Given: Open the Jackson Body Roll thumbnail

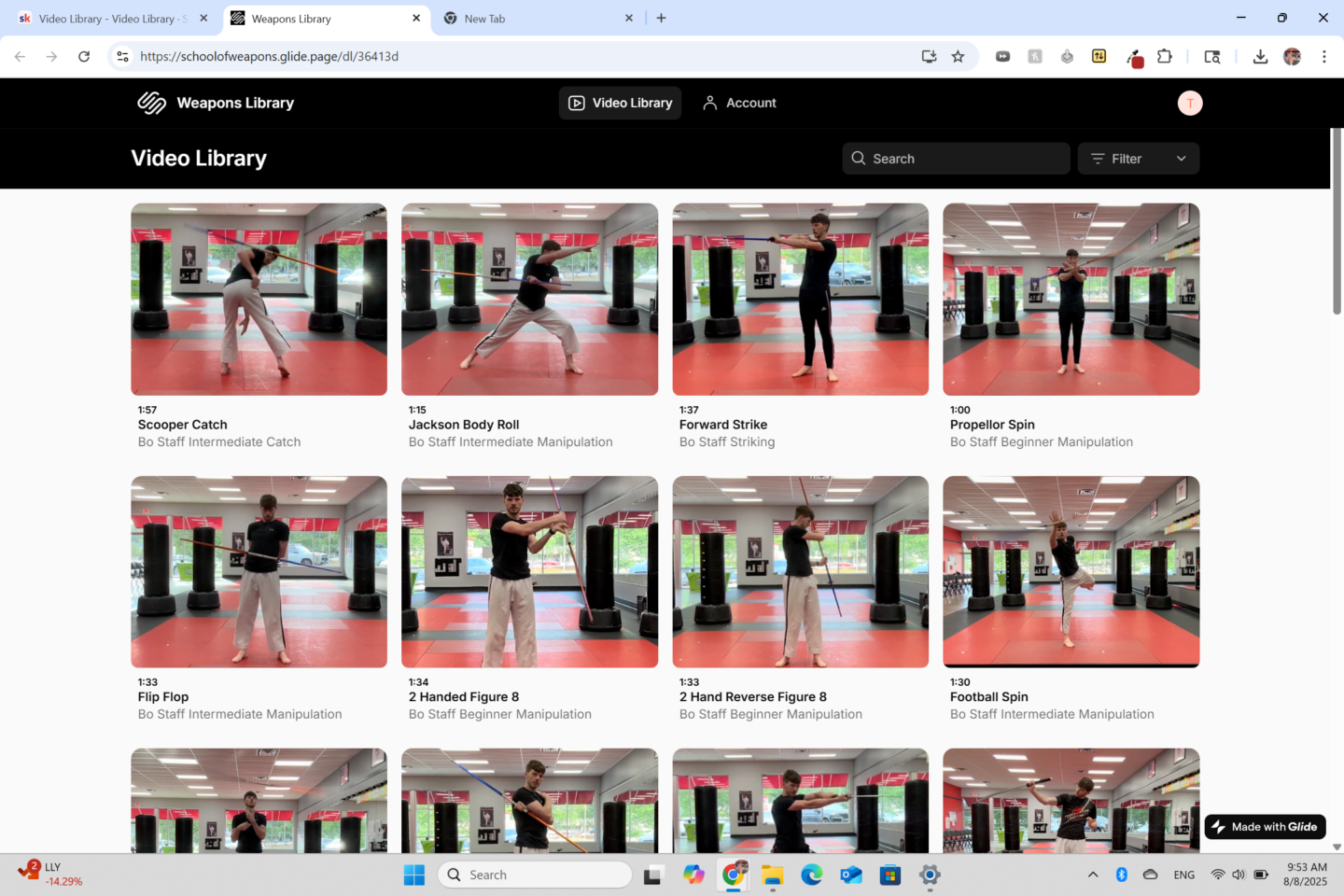Looking at the screenshot, I should (x=529, y=300).
